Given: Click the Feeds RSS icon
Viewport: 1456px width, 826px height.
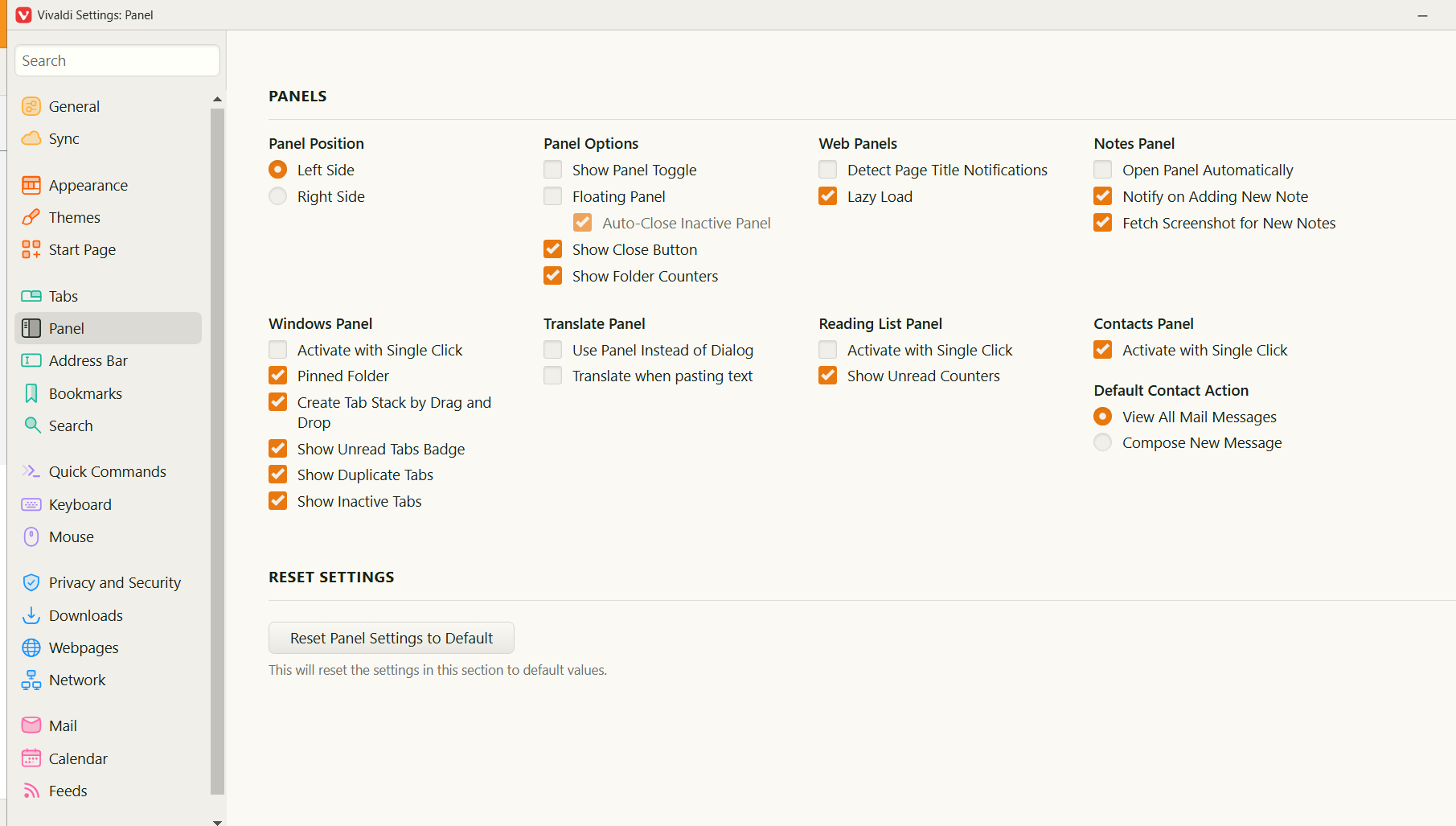Looking at the screenshot, I should coord(31,791).
